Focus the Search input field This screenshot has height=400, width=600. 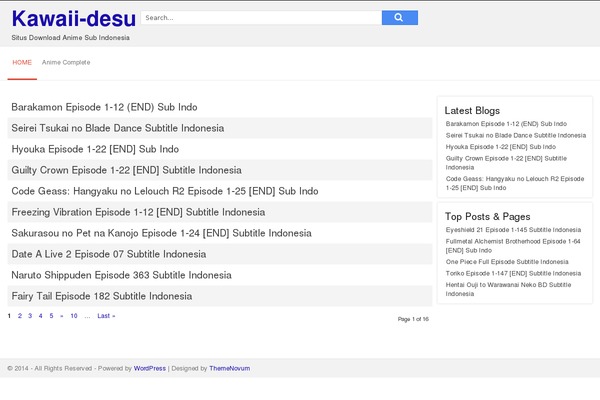coord(261,18)
